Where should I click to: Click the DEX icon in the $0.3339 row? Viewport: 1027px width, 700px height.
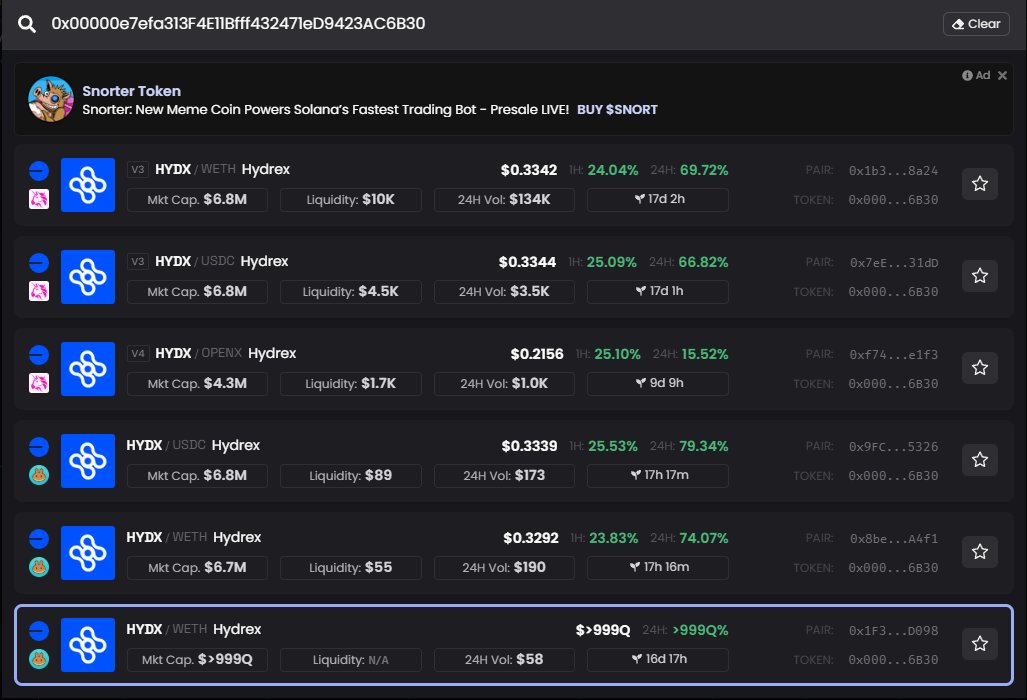39,475
